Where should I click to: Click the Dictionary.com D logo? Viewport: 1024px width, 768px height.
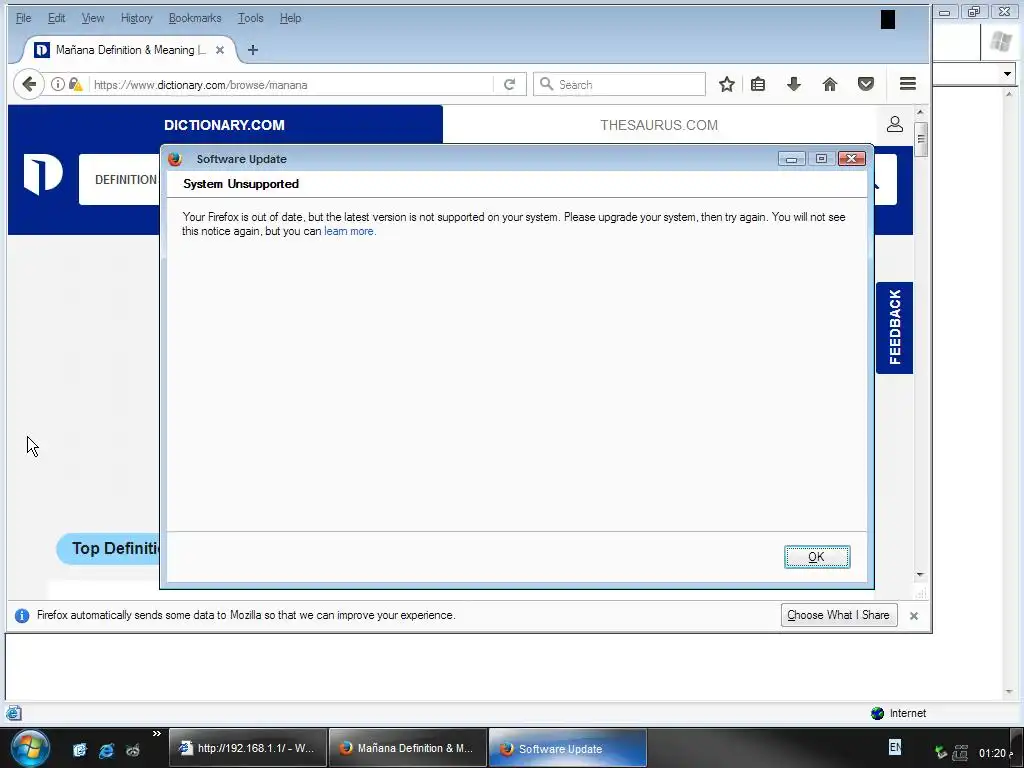(x=43, y=174)
